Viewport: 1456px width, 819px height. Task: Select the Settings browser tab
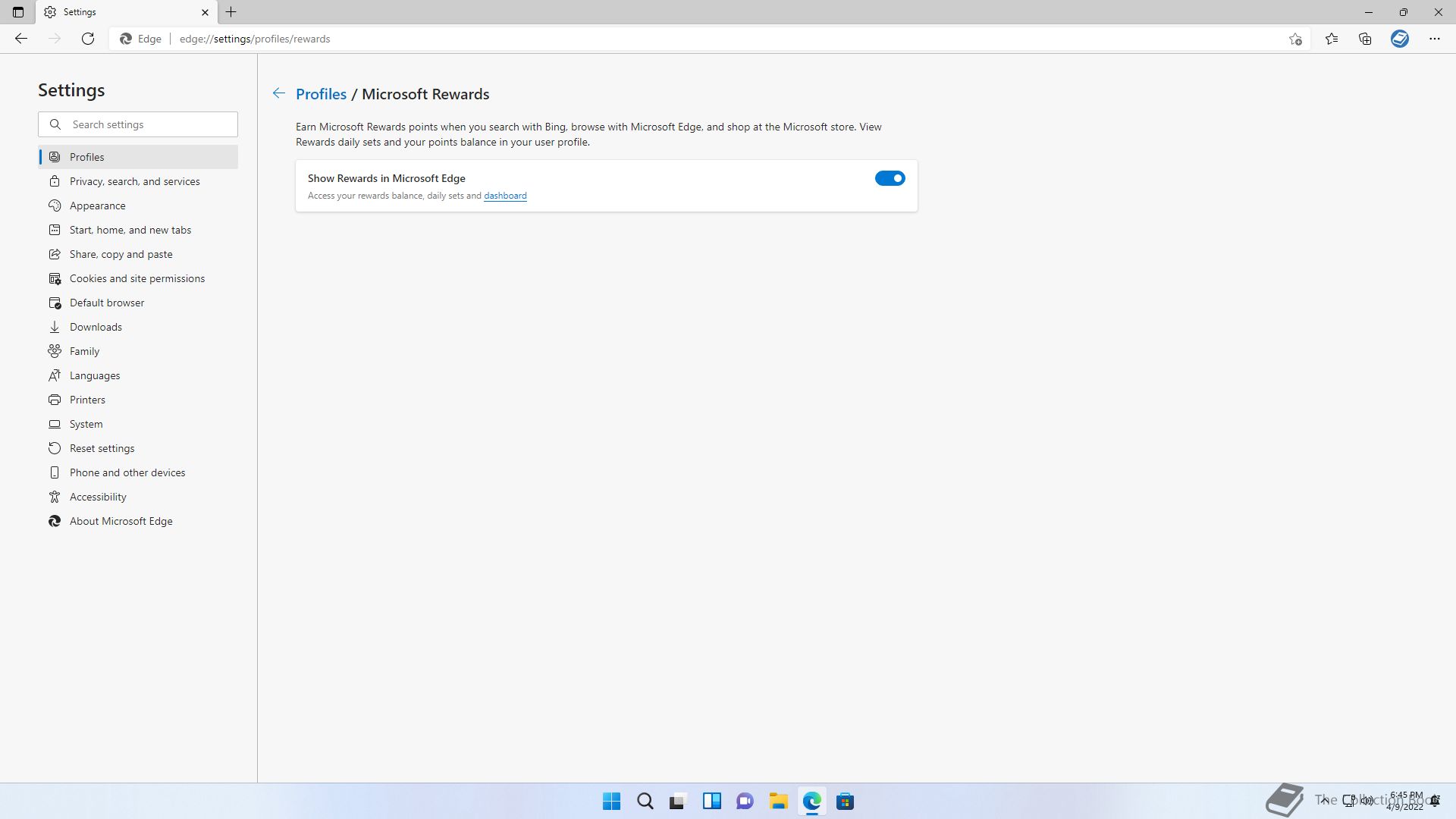coord(127,12)
